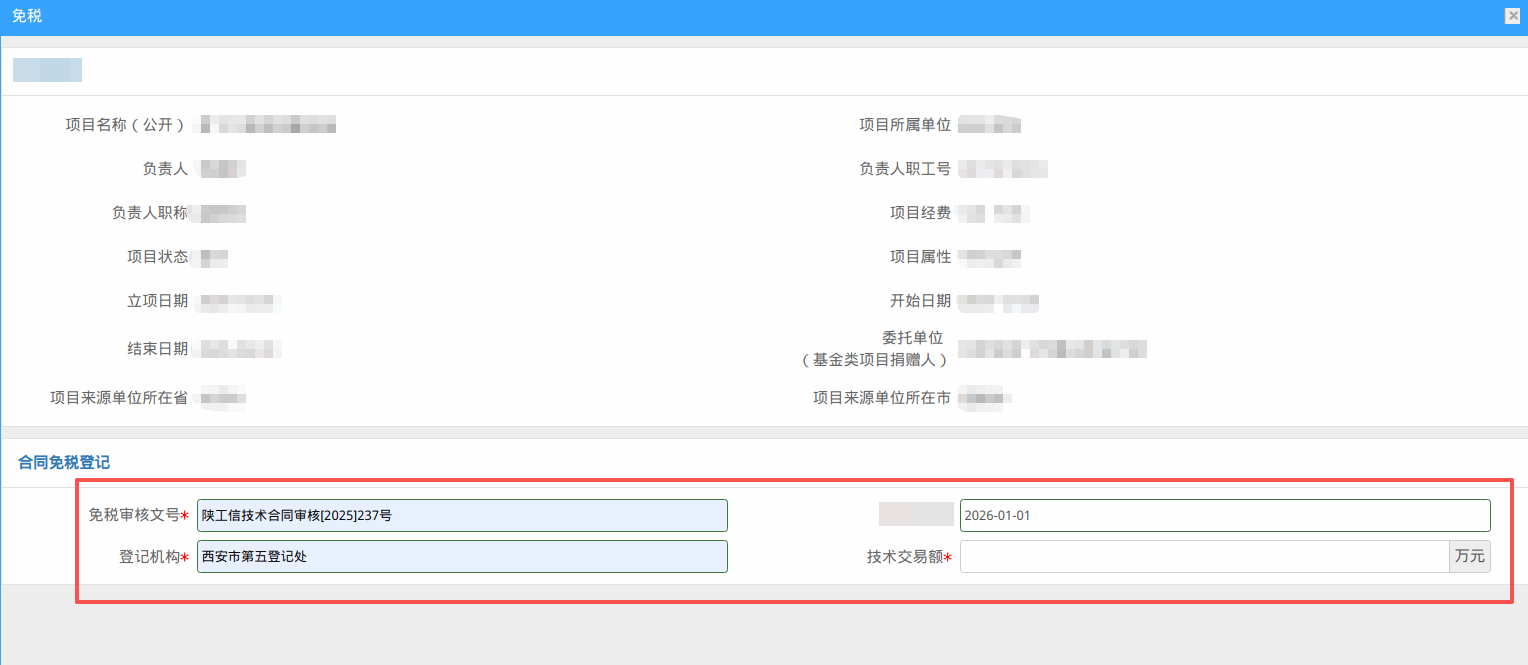The image size is (1528, 665).
Task: Click the 项目所属单位 label
Action: point(905,125)
